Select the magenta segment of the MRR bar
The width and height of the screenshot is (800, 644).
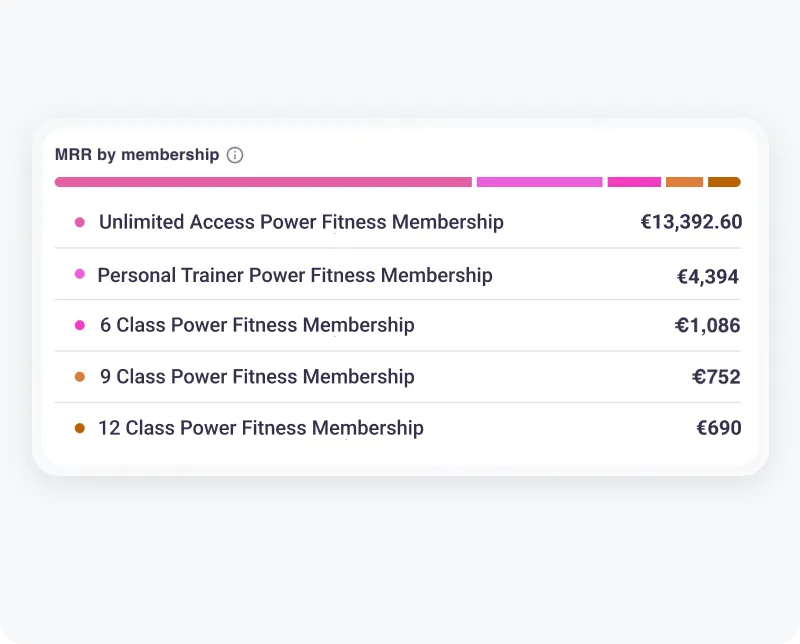[634, 182]
